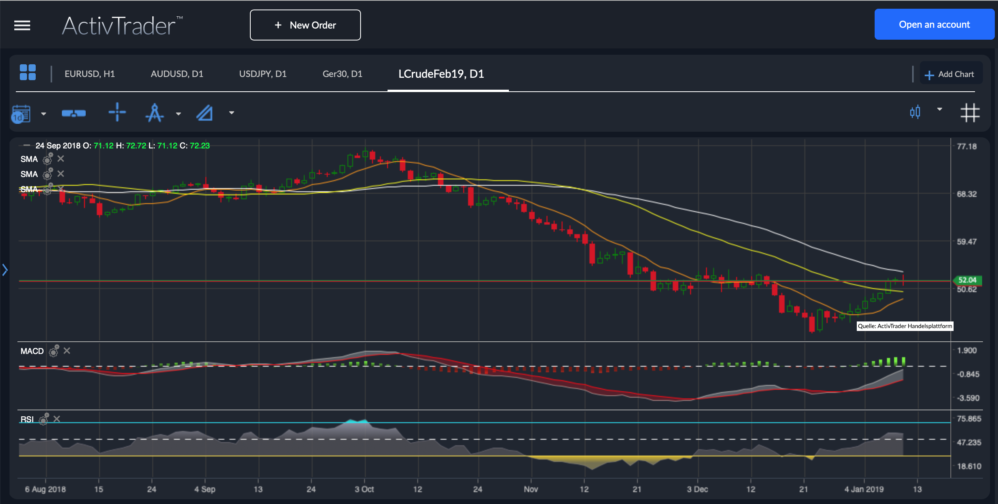Select the LCrudeFeb19, D1 tab

click(441, 74)
